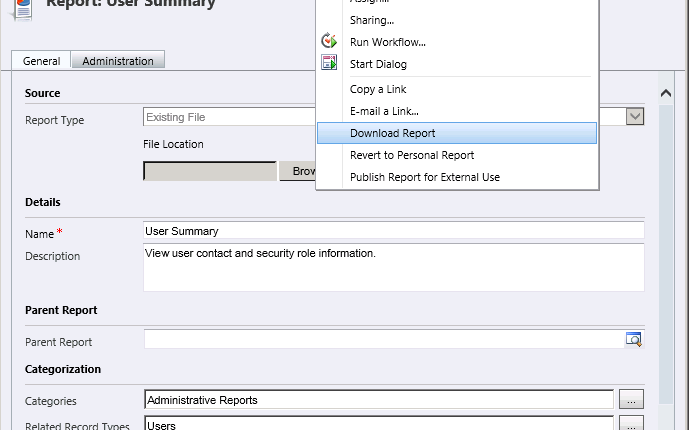Image resolution: width=689 pixels, height=430 pixels.
Task: Choose Publish Report for External Use
Action: (424, 177)
